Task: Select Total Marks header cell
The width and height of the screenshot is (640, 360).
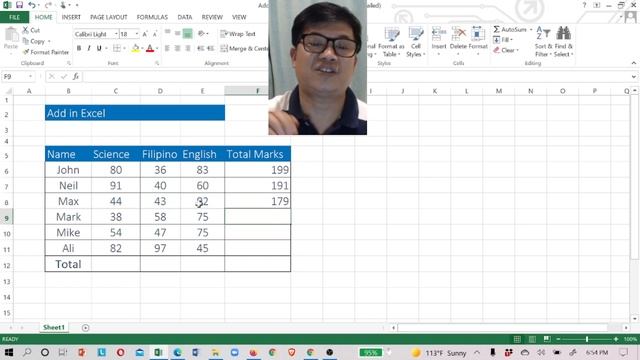Action: pyautogui.click(x=258, y=154)
